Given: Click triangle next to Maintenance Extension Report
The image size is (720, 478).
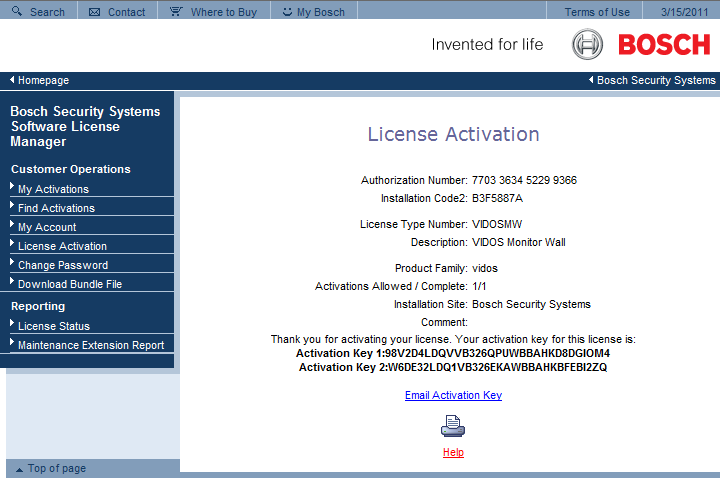Looking at the screenshot, I should point(12,342).
